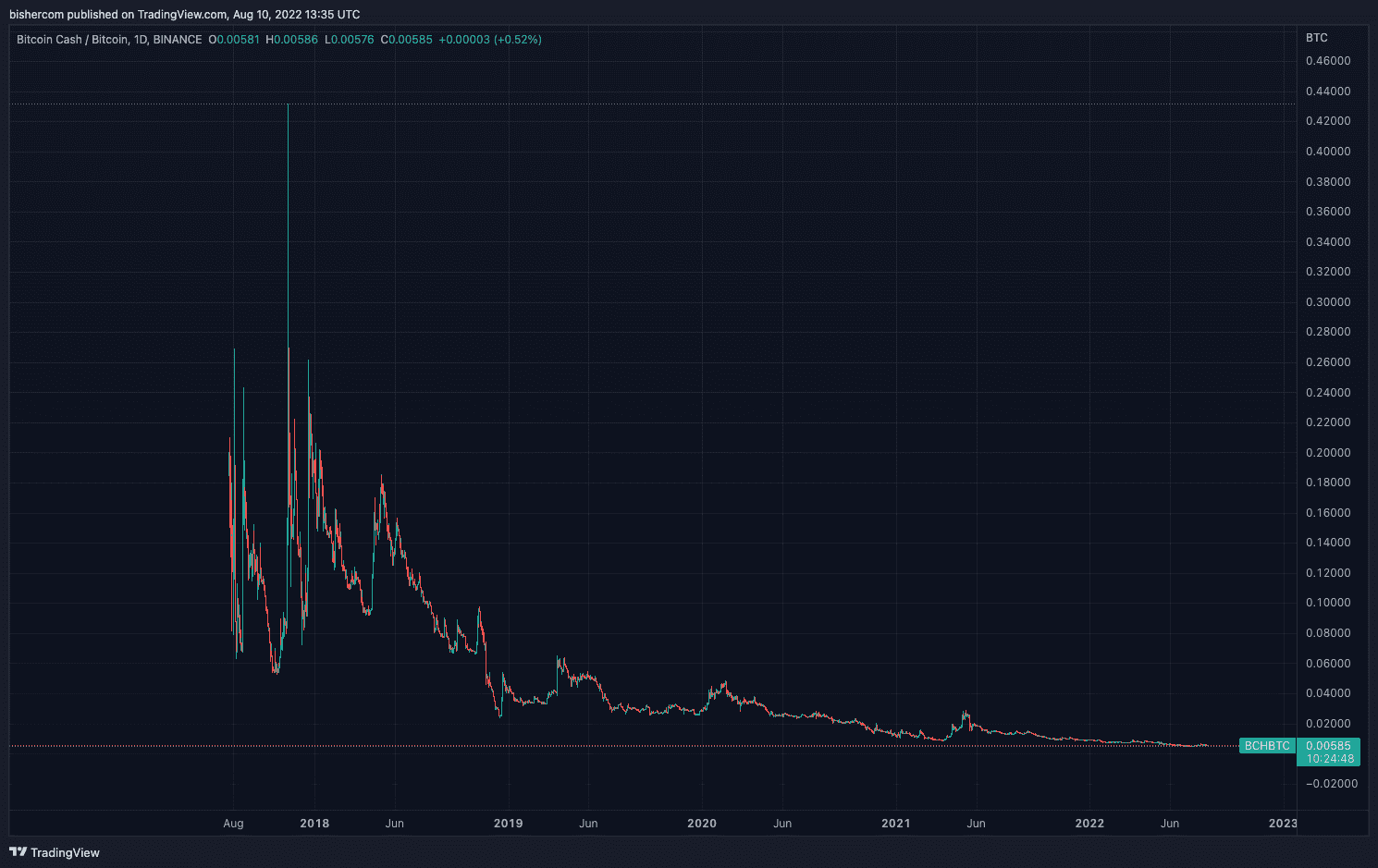1378x868 pixels.
Task: Select the 2018 label on time axis
Action: [x=314, y=824]
